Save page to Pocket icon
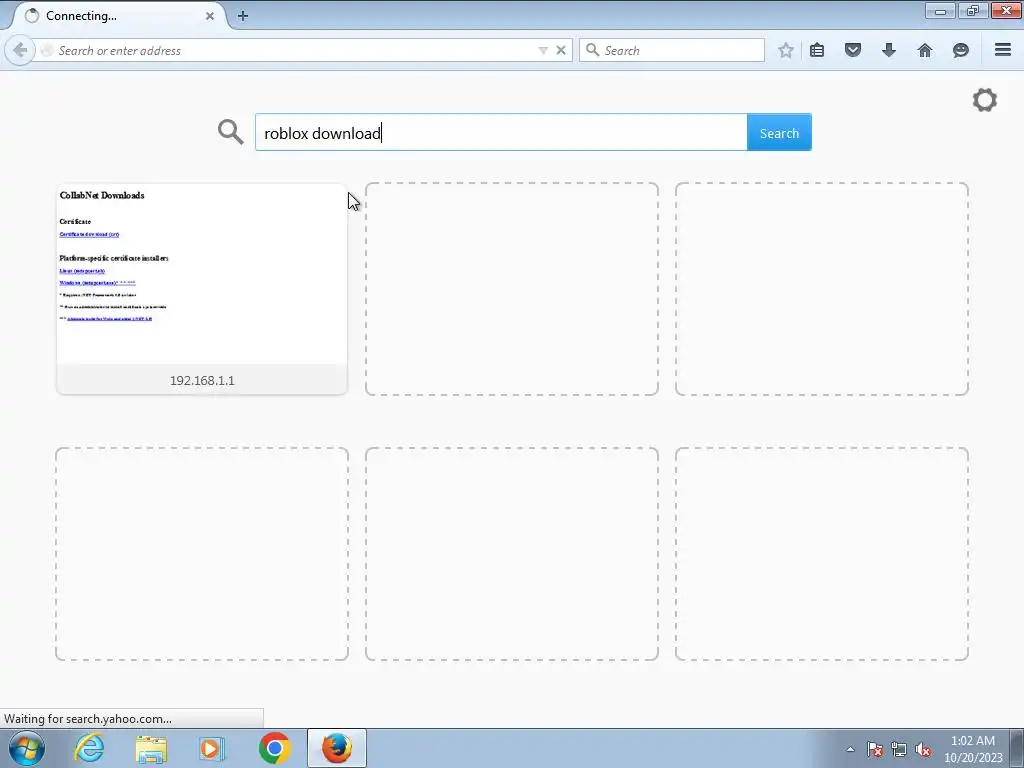 coord(853,50)
